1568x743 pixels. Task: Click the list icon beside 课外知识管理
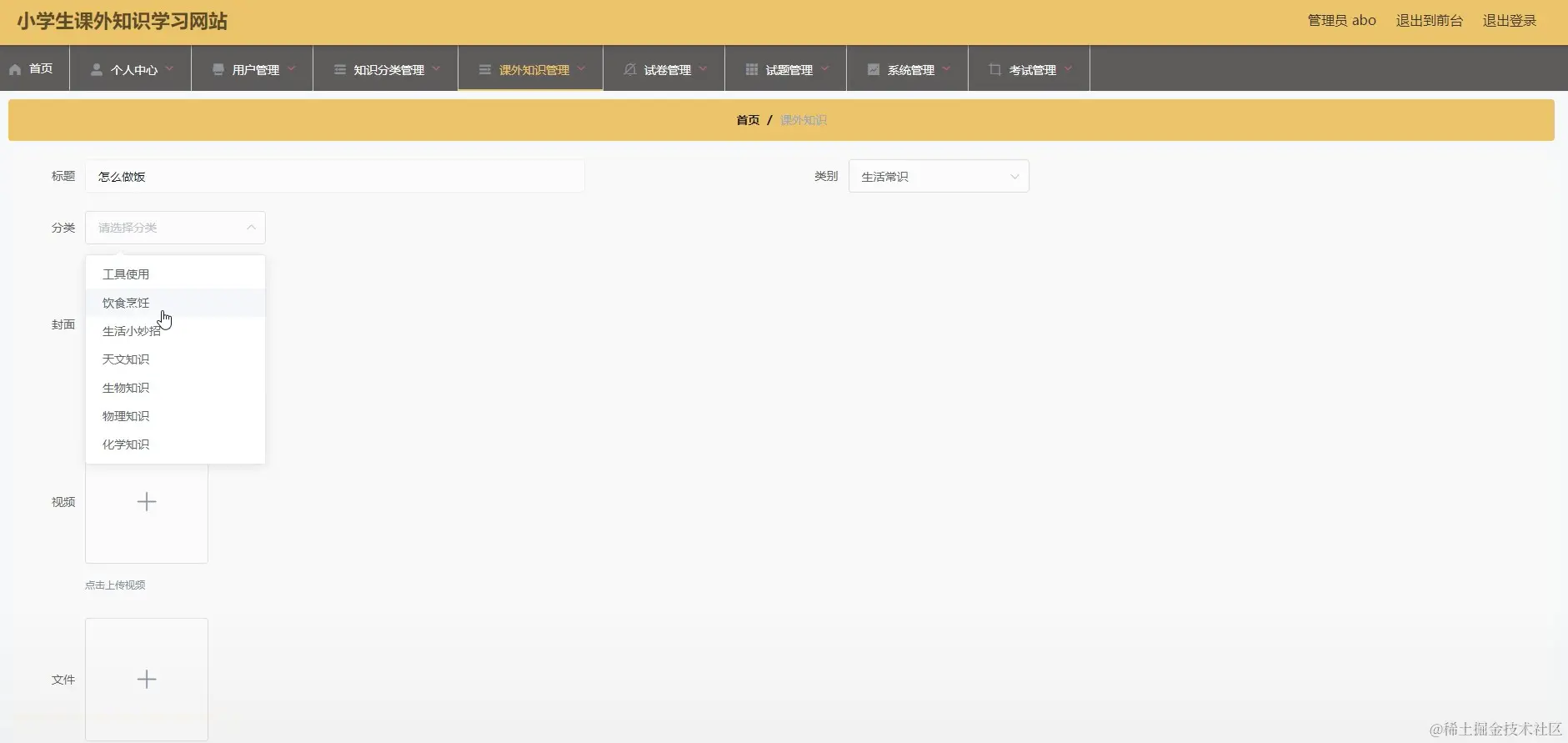[x=485, y=69]
